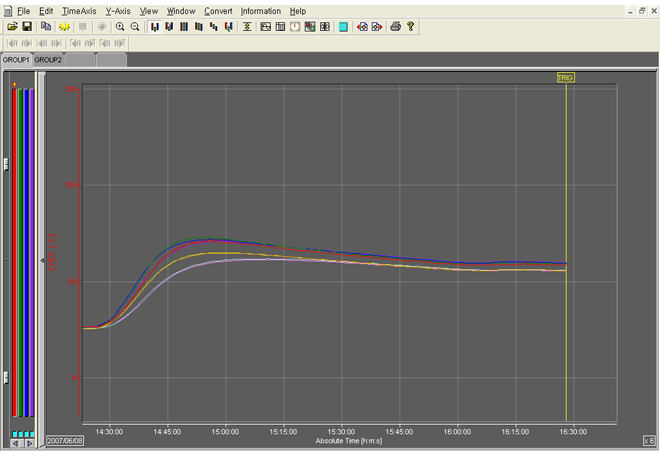Click the Save floppy disk icon

27,27
